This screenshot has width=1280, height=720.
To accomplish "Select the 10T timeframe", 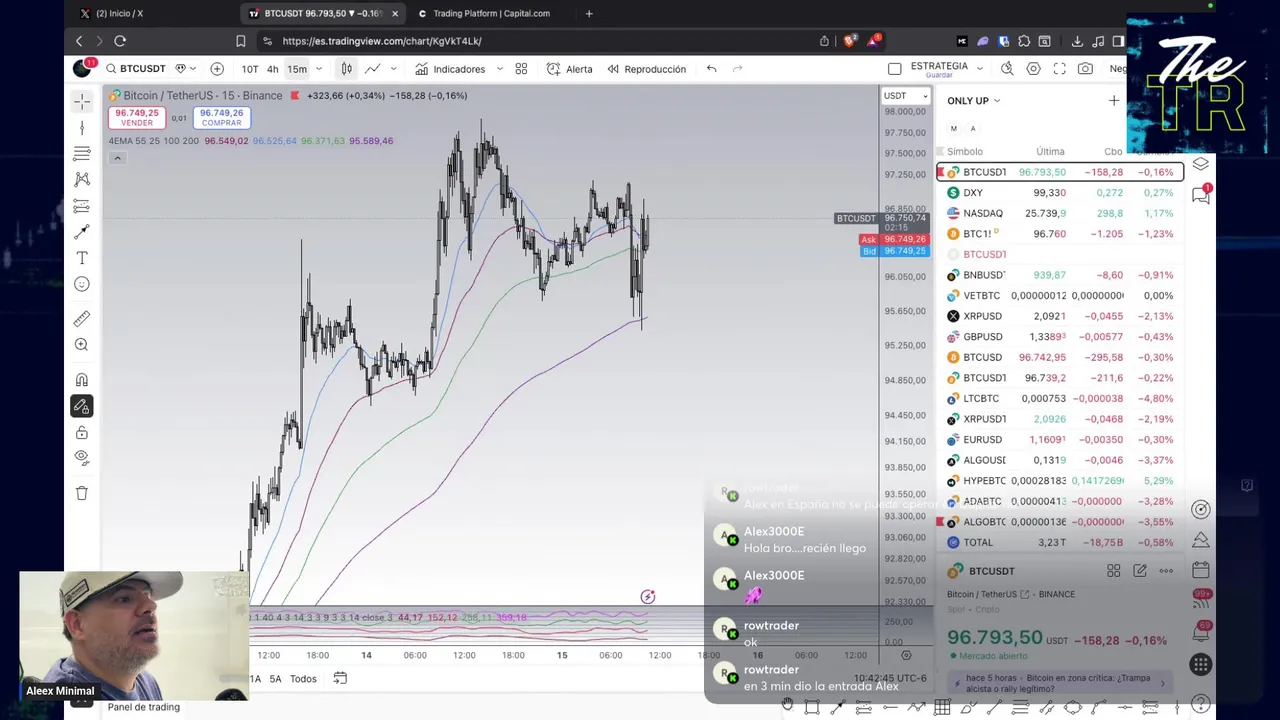I will pos(250,69).
